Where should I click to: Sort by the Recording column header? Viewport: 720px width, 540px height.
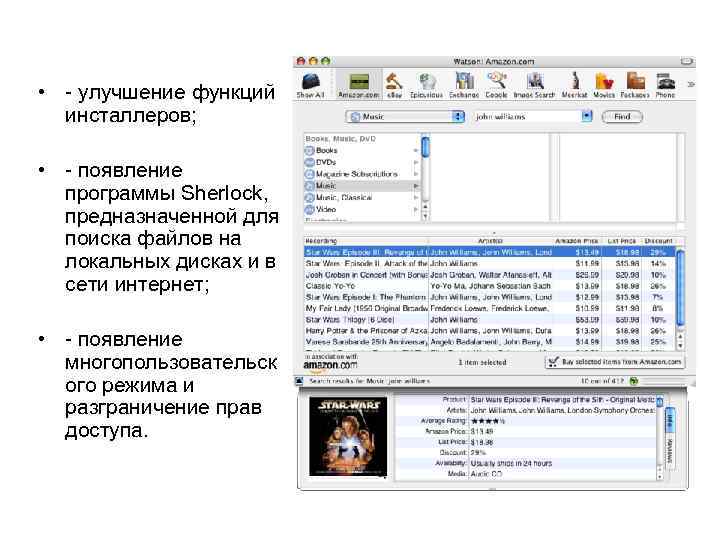pos(366,241)
